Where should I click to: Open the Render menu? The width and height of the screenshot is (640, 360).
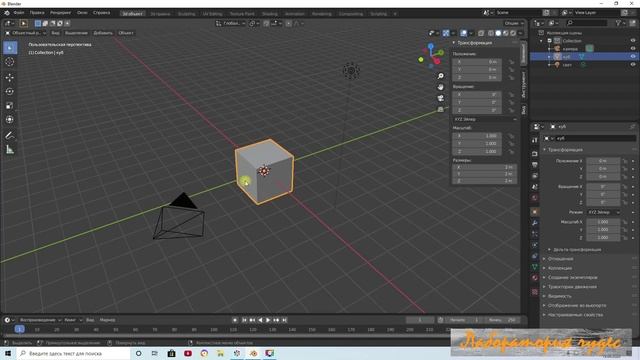60,13
